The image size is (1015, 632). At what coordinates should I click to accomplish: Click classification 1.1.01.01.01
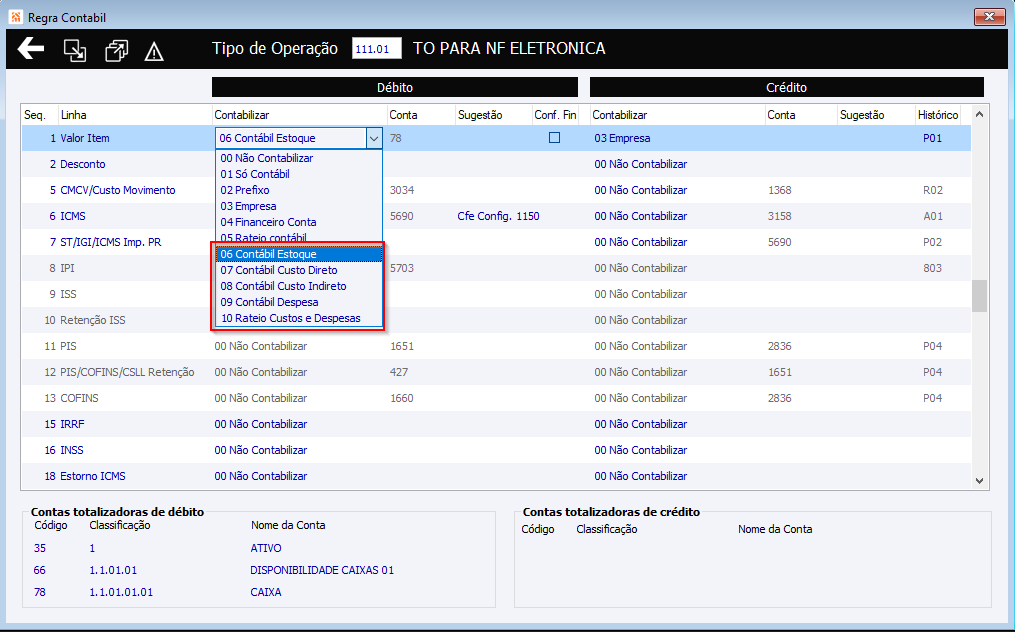[121, 592]
